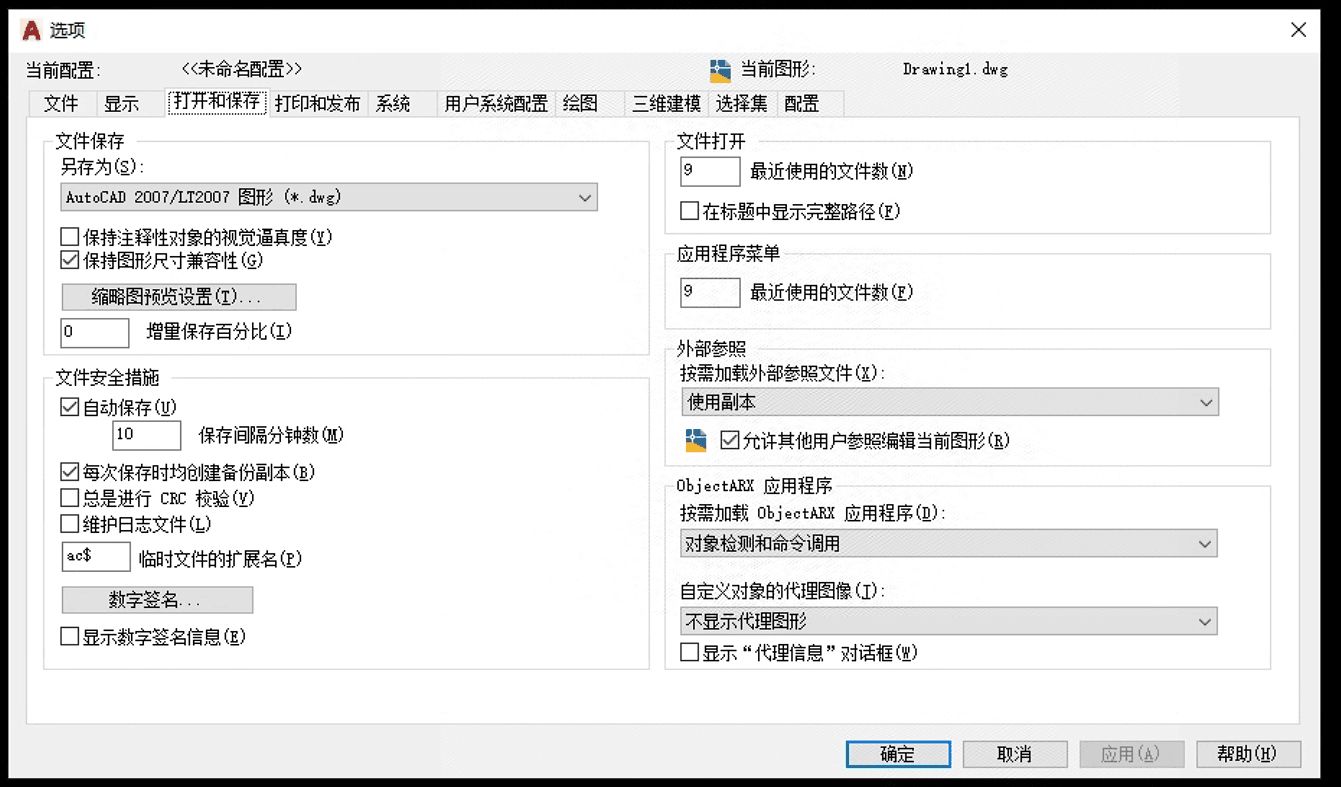Click the 临时文件的扩展名 field
The height and width of the screenshot is (787, 1341).
pos(96,557)
